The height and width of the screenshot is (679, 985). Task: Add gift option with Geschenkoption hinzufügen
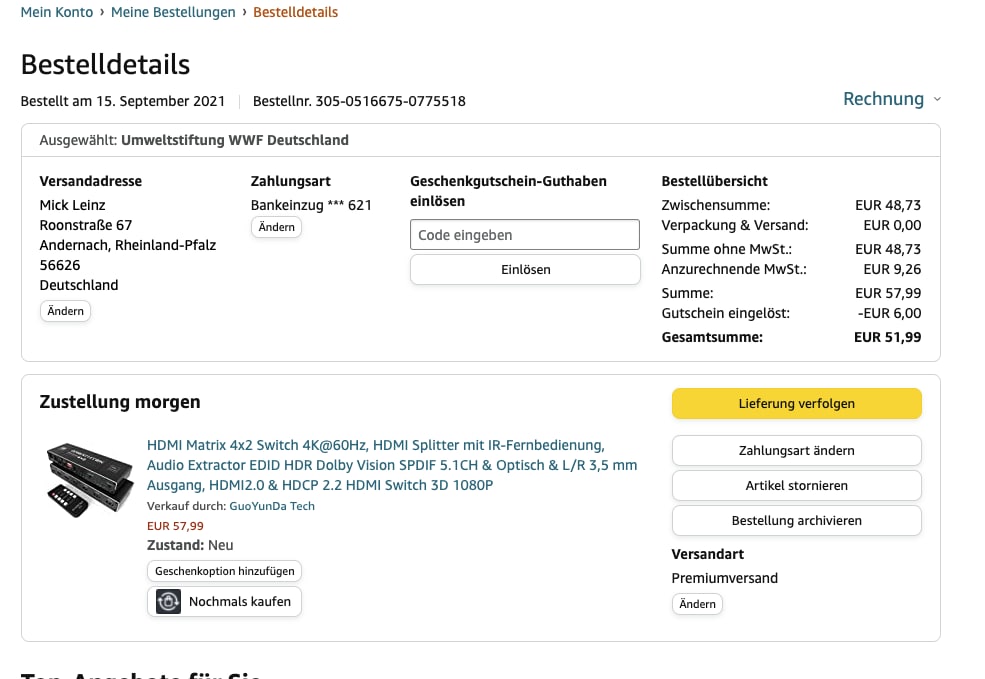(x=224, y=571)
